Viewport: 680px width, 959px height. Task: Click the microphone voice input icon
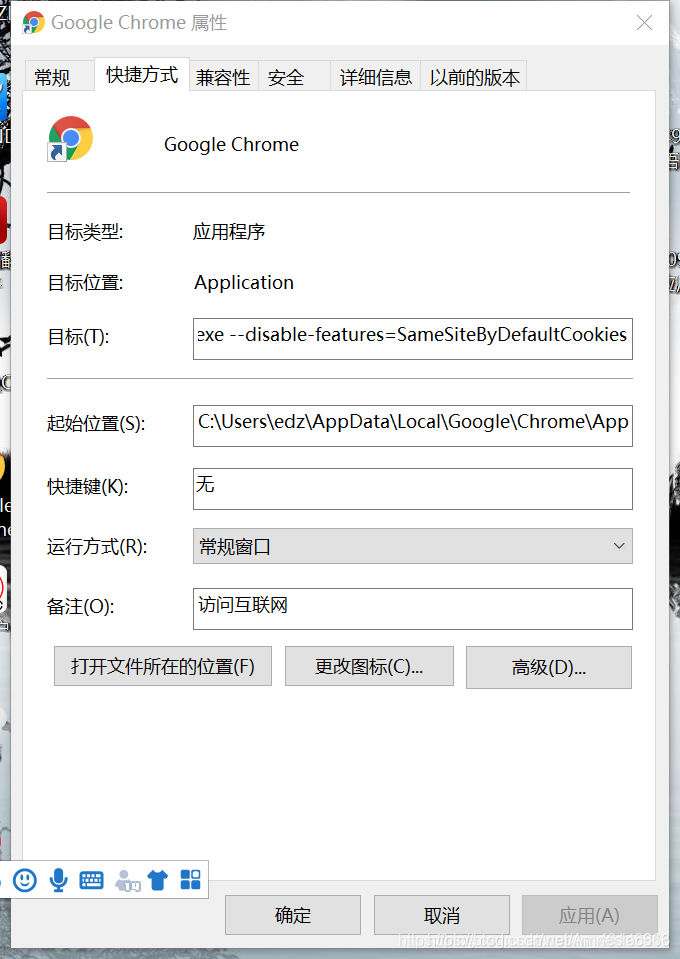click(59, 880)
